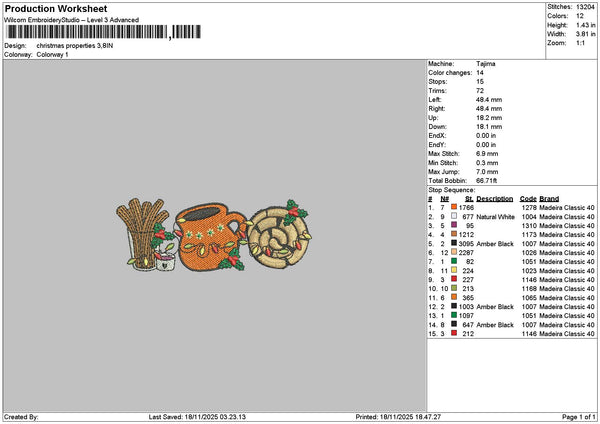Select the red swatch in stop row 15
The width and height of the screenshot is (600, 424).
click(x=454, y=333)
